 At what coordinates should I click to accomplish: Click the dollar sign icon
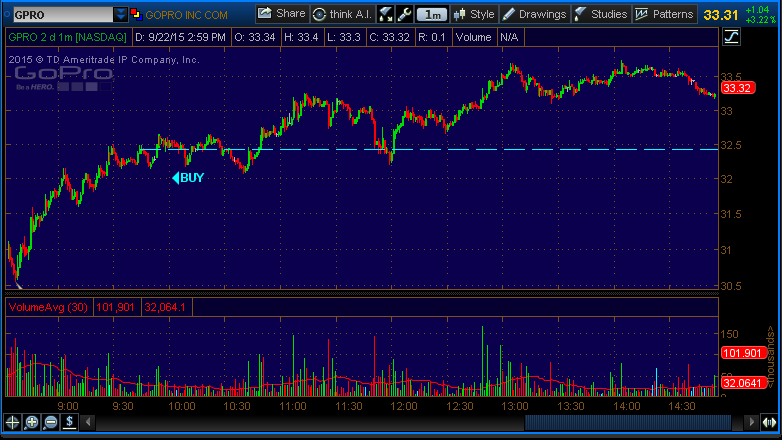69,423
